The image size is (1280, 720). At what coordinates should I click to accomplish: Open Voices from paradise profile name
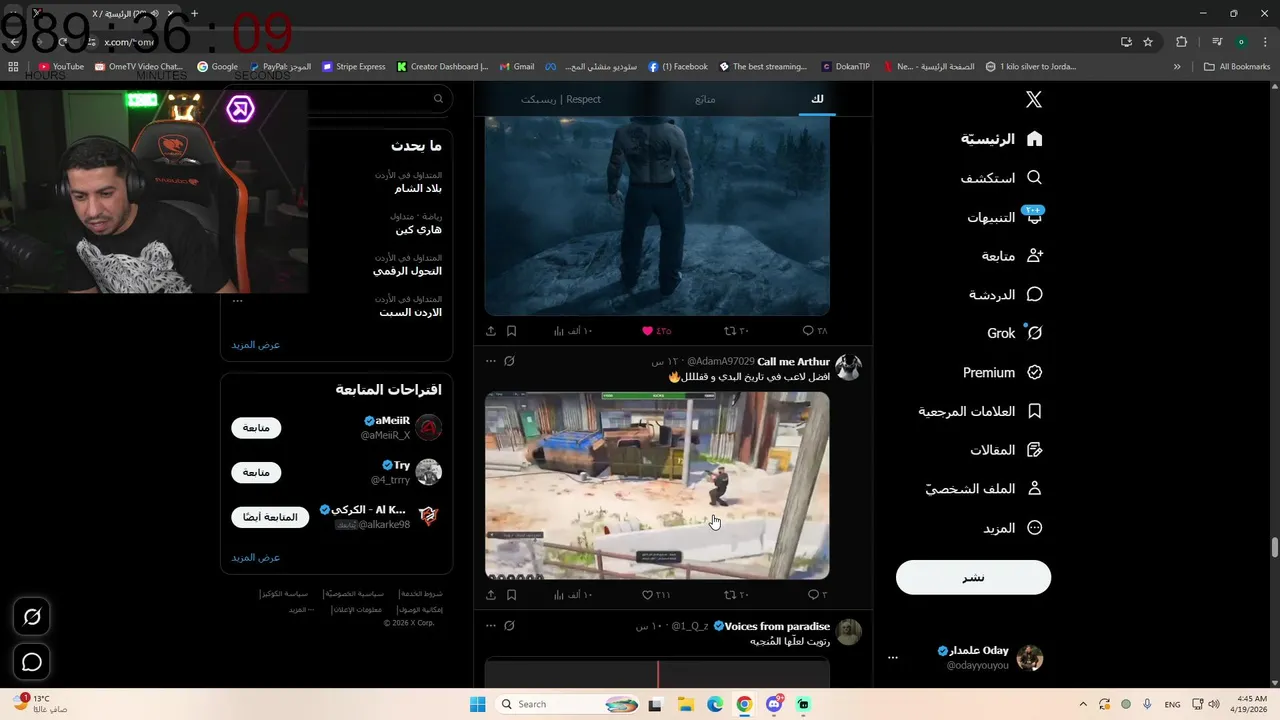point(777,626)
